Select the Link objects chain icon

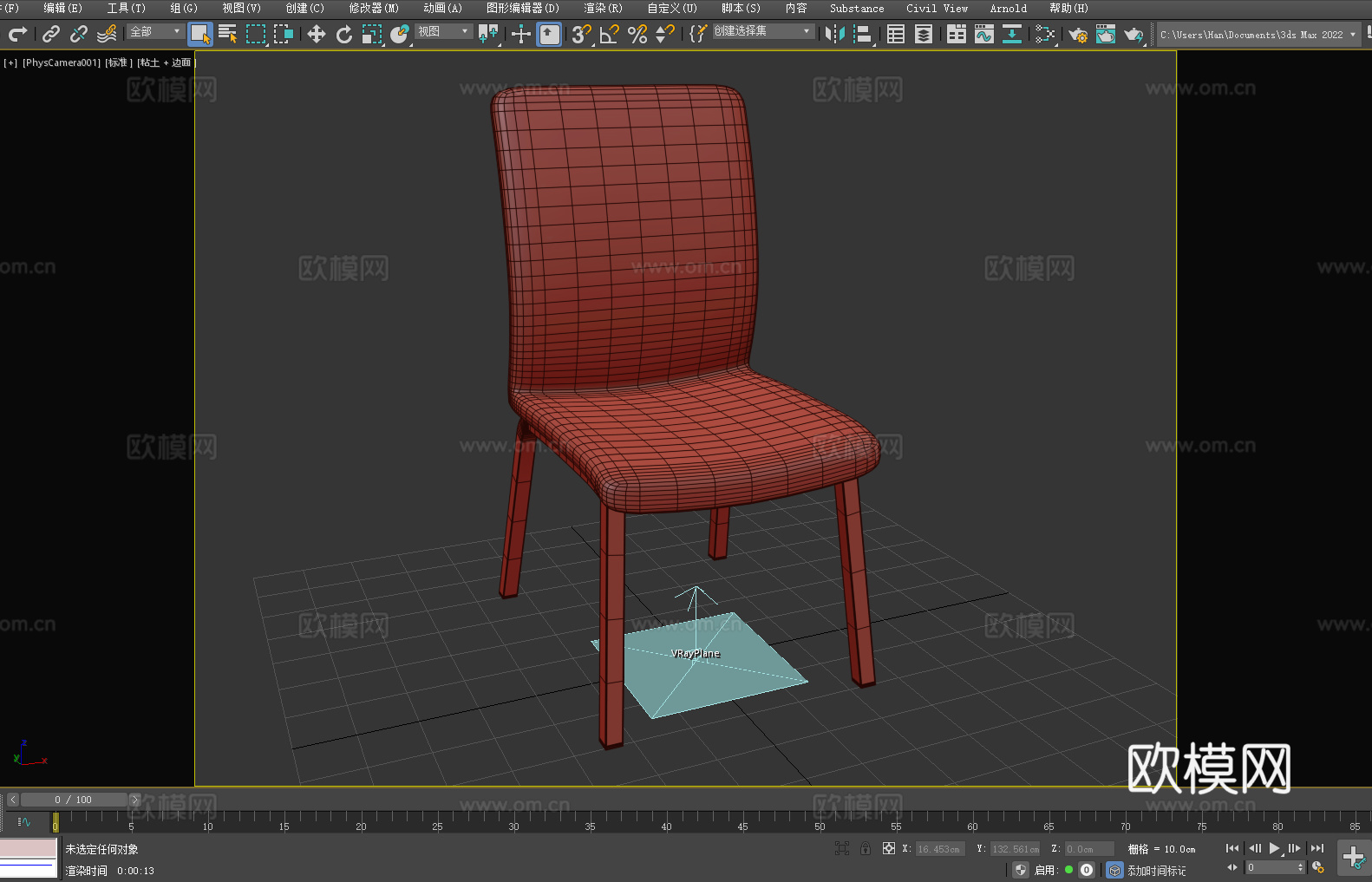pos(51,34)
